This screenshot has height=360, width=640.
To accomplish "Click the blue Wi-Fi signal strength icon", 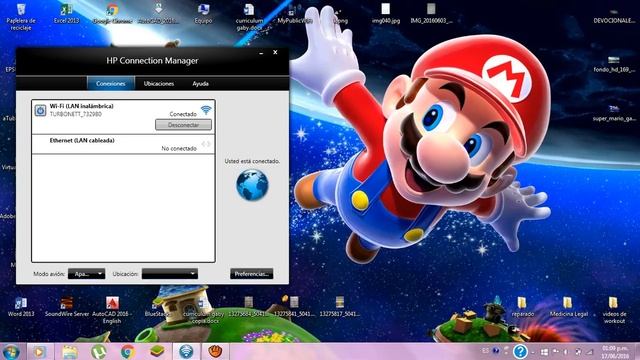I will pyautogui.click(x=206, y=109).
